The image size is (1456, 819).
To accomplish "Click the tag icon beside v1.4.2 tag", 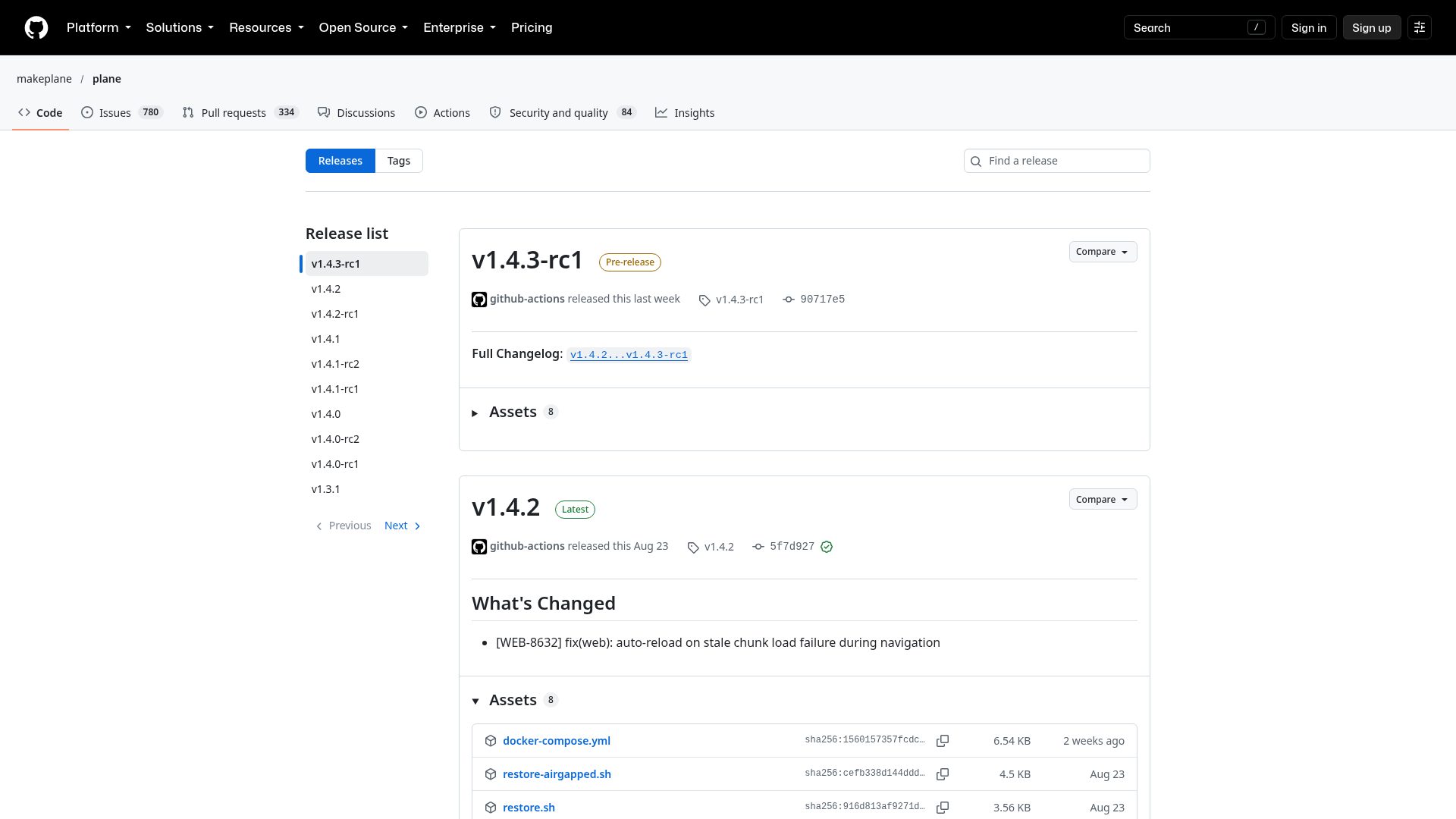I will click(693, 548).
